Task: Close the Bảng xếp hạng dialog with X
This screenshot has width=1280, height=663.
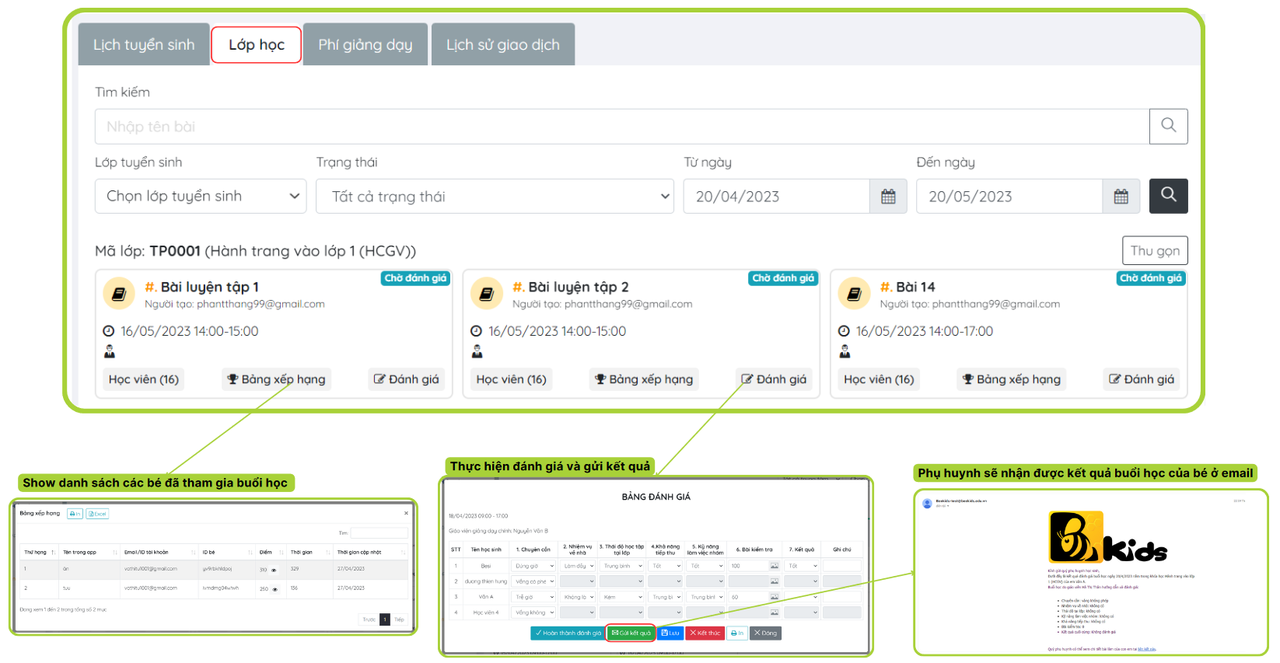Action: coord(405,513)
